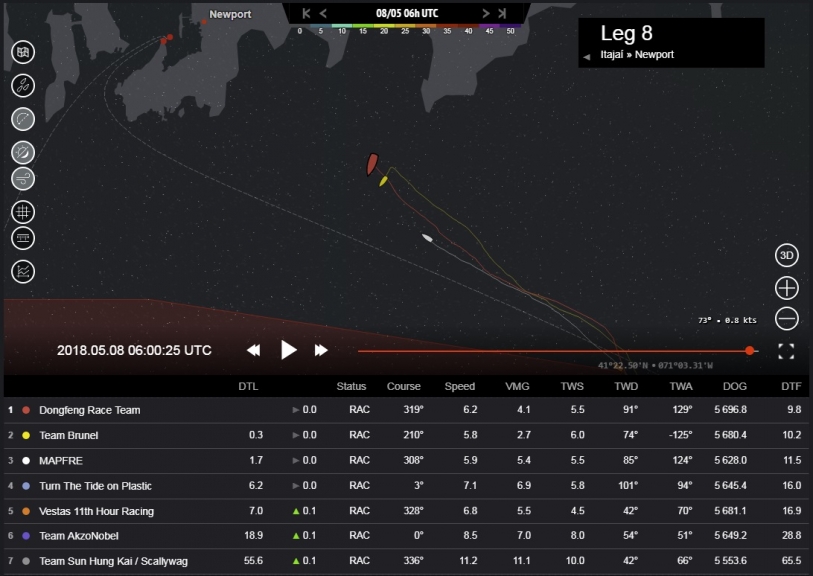Jump to last timestamp in date bar
813x576 pixels.
click(502, 13)
